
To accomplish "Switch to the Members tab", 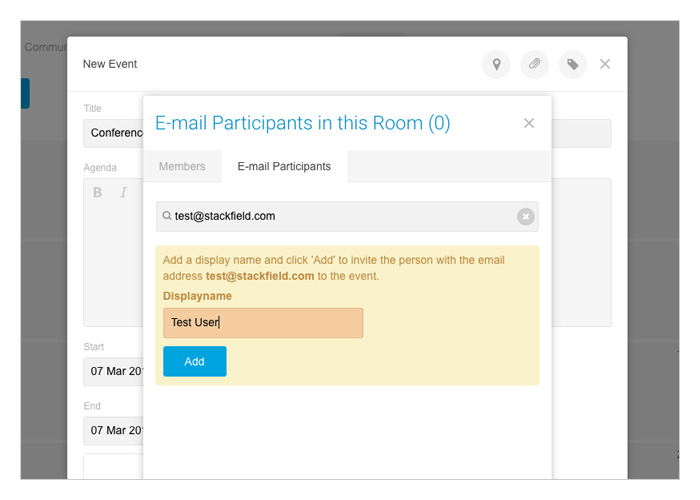I will pos(182,167).
